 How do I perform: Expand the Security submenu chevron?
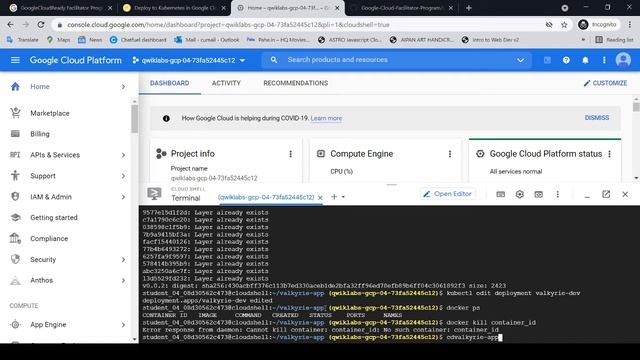pyautogui.click(x=123, y=260)
